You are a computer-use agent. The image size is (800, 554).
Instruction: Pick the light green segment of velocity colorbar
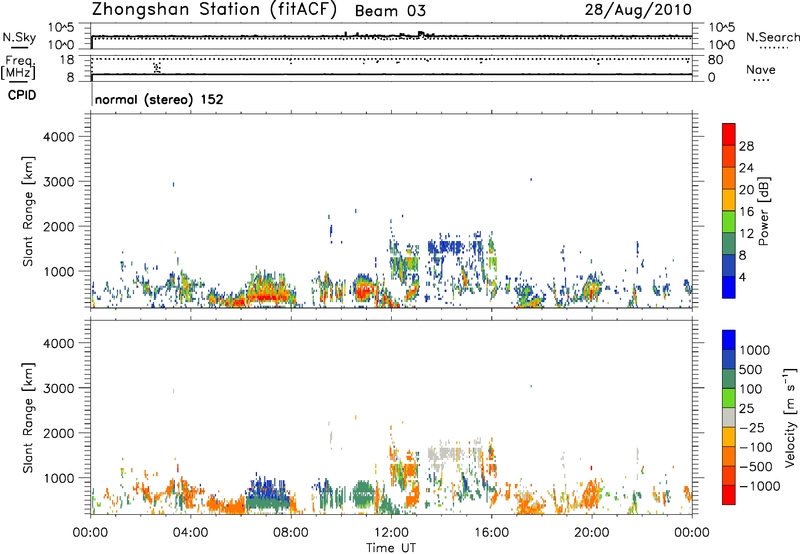coord(729,398)
